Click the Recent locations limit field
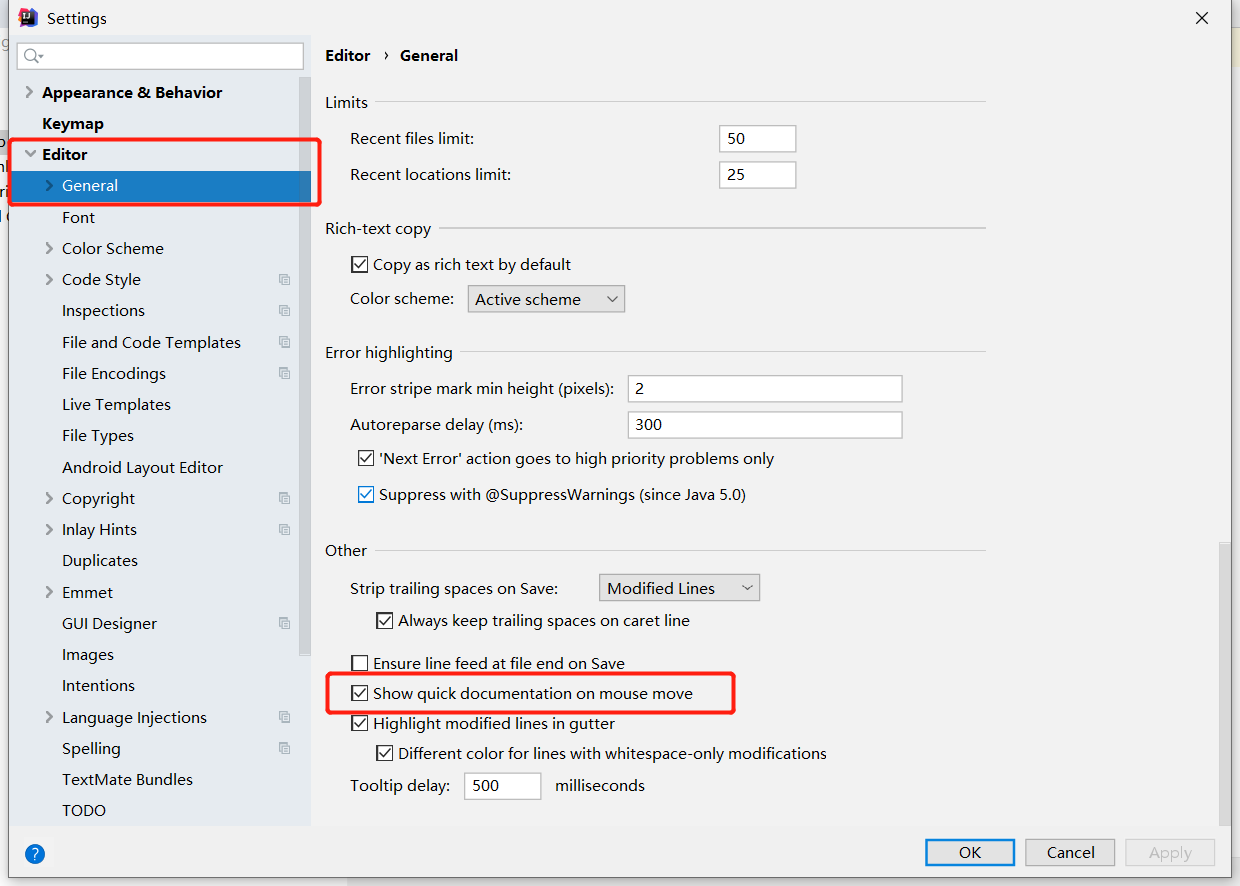Screen dimensions: 1240x886 click(x=757, y=175)
